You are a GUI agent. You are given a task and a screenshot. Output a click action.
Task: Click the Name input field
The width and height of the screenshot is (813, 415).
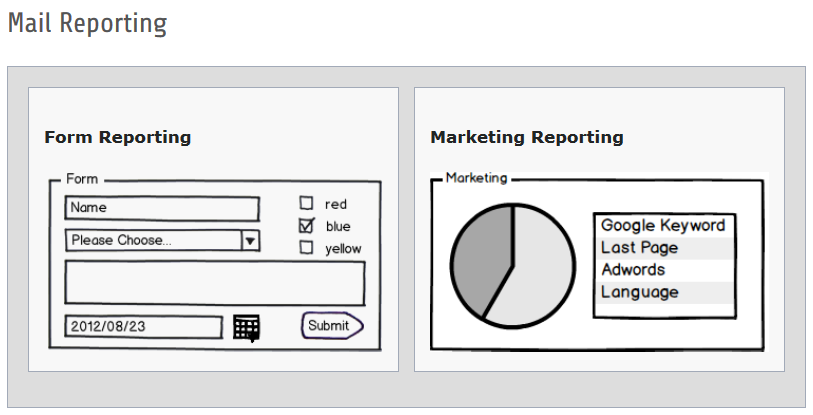click(162, 208)
